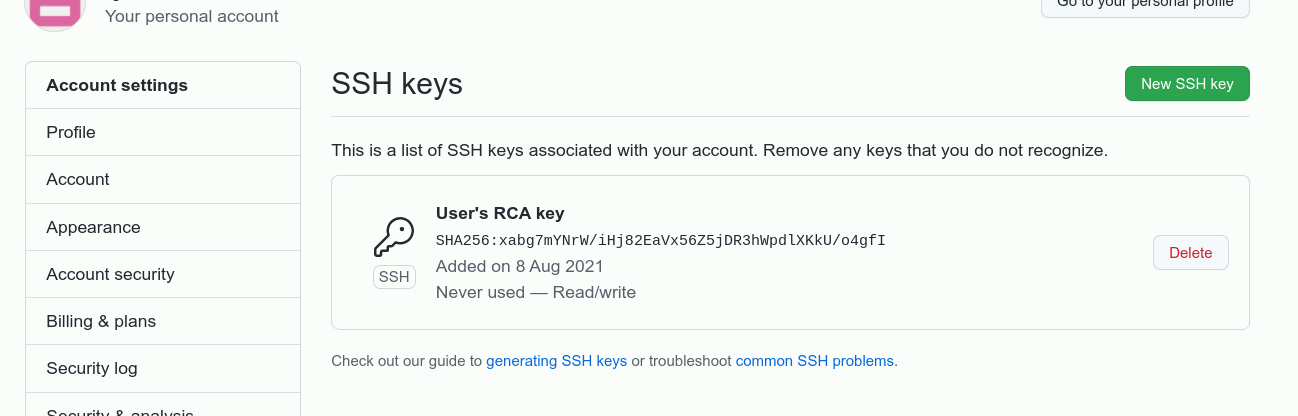Add a New SSH key
The image size is (1298, 416).
(x=1187, y=84)
